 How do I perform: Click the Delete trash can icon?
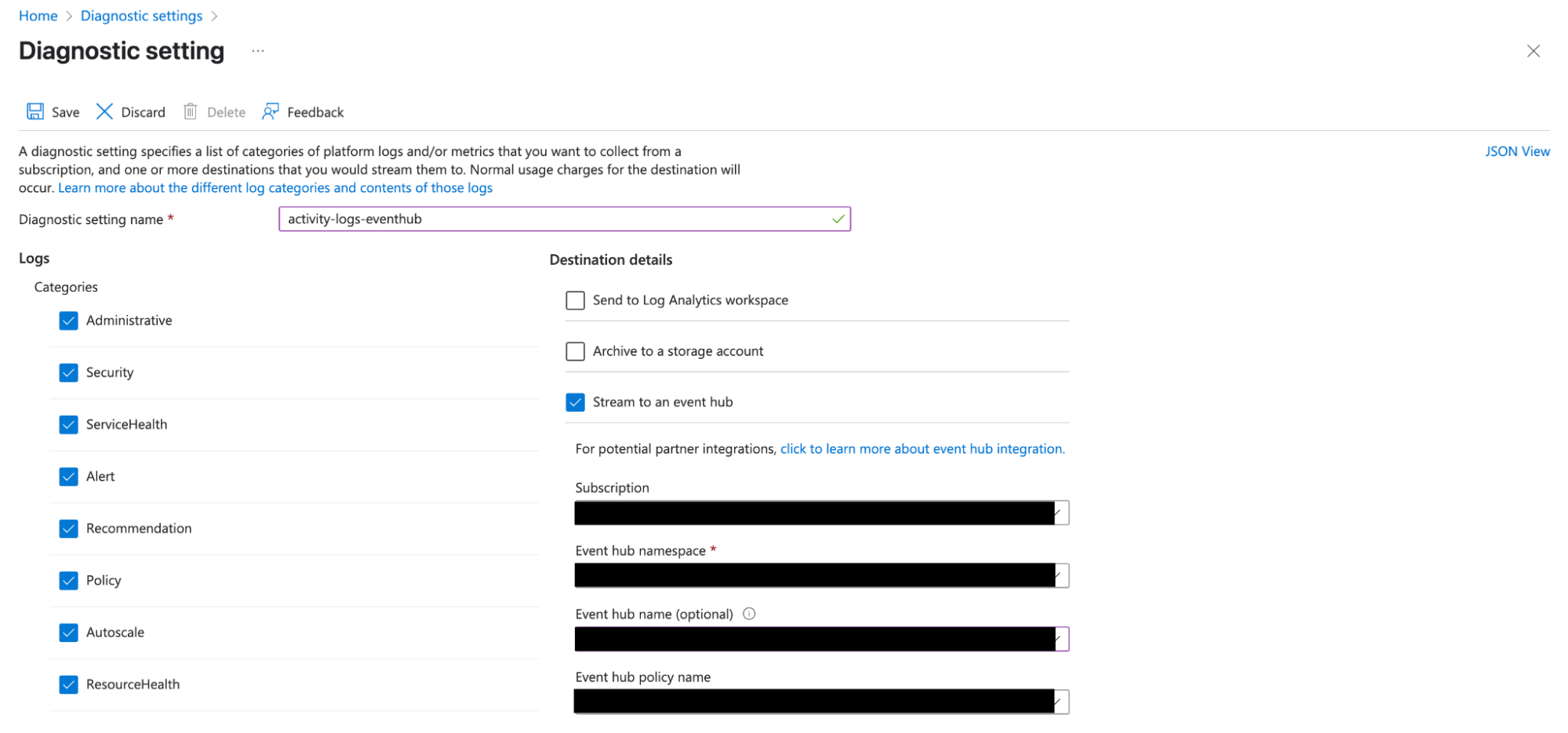coord(191,111)
